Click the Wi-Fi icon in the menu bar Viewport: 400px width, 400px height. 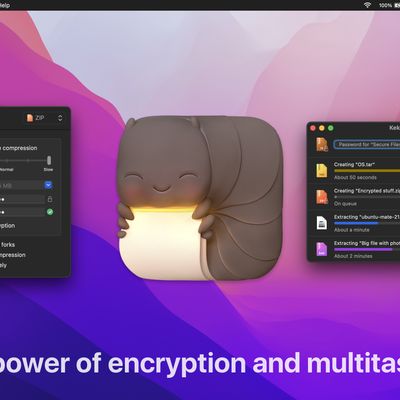(368, 5)
